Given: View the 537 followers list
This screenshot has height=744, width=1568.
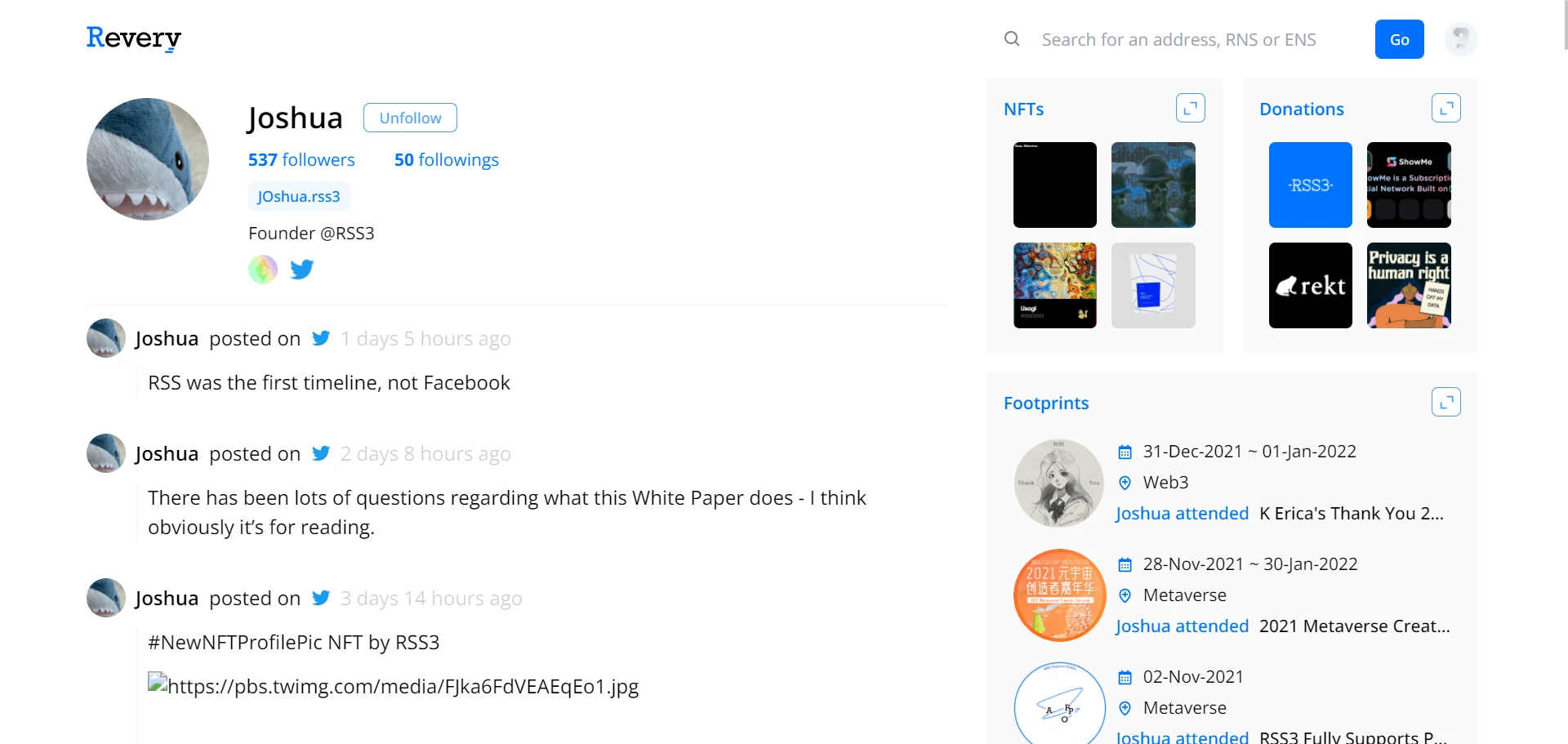Looking at the screenshot, I should pos(301,160).
